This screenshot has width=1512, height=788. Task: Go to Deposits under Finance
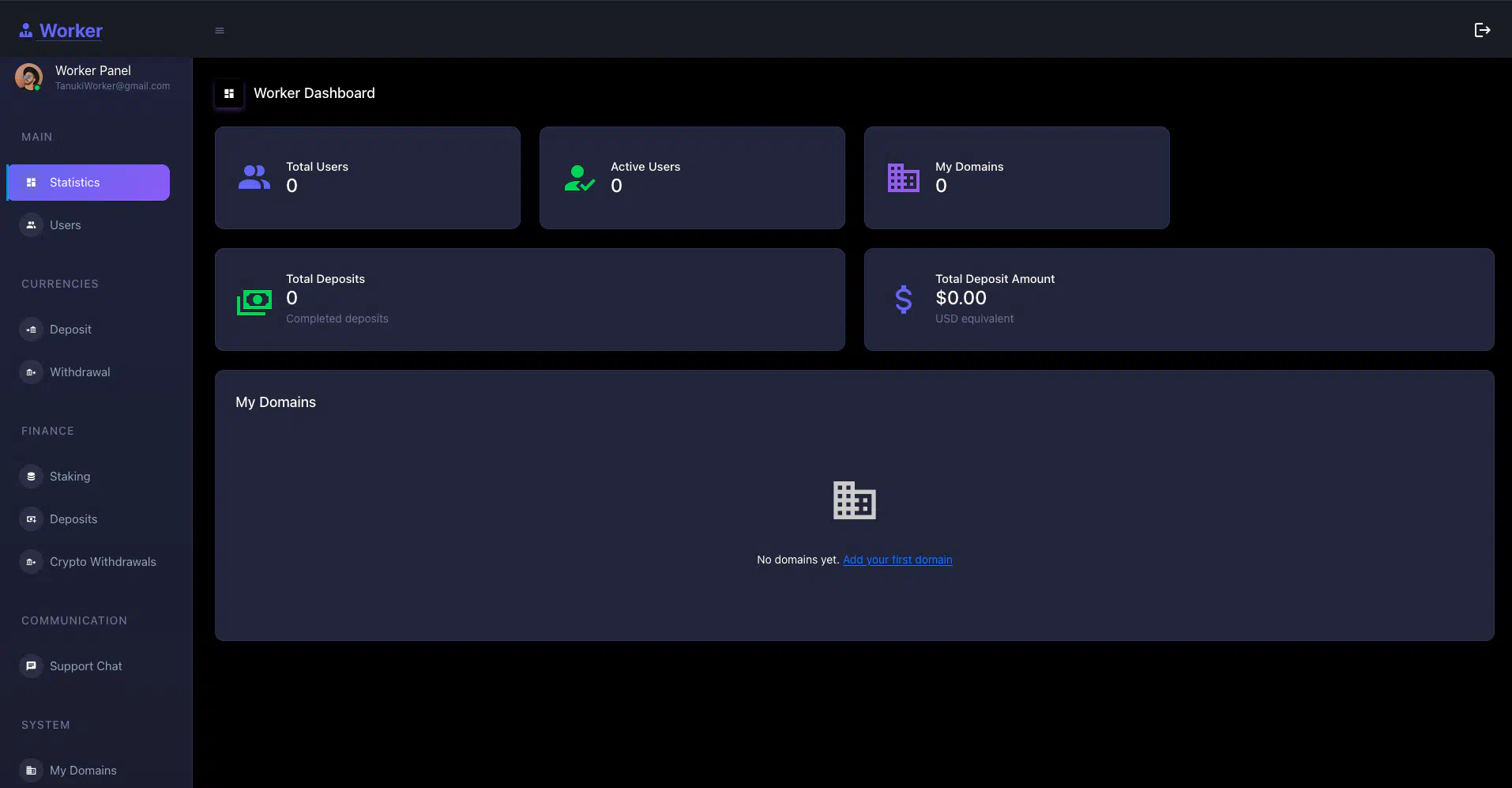point(73,519)
